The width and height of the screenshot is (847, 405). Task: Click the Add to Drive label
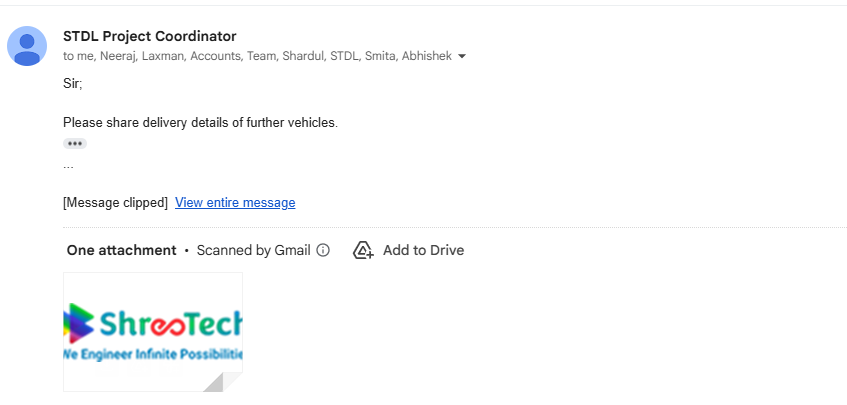423,250
